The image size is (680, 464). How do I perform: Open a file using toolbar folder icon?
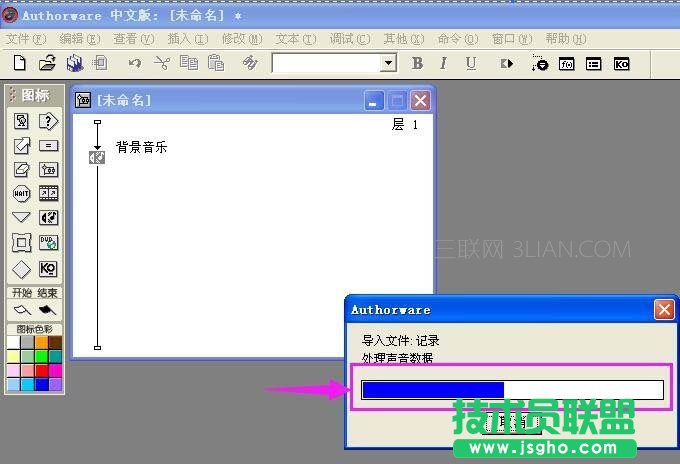(x=47, y=63)
